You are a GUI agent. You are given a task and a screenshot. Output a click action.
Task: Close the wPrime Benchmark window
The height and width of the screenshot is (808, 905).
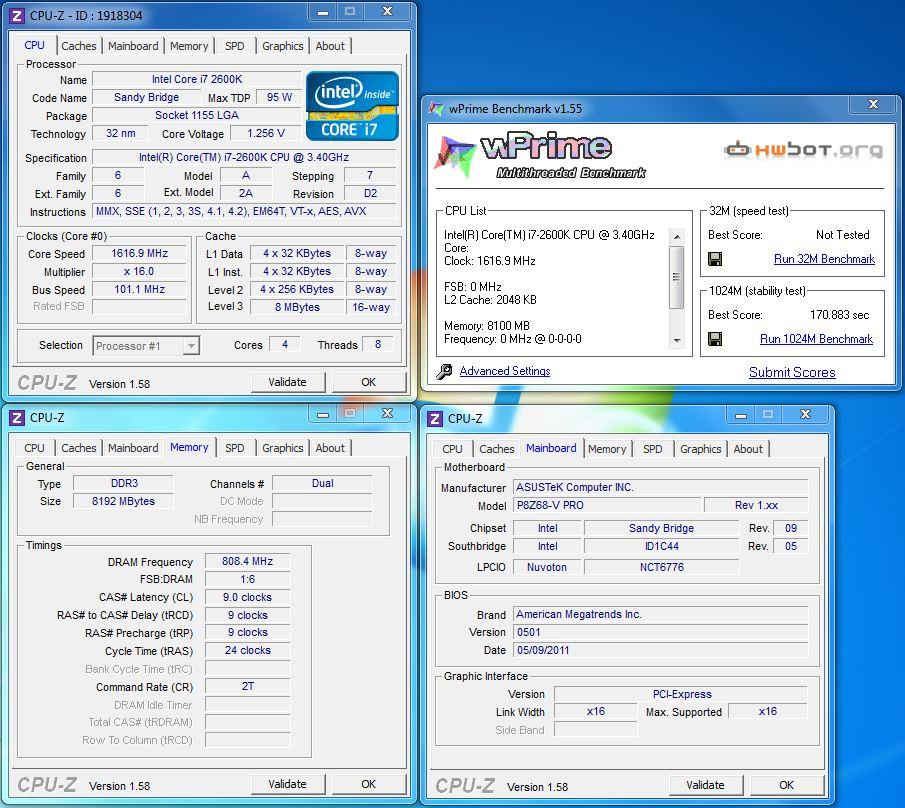(x=873, y=104)
